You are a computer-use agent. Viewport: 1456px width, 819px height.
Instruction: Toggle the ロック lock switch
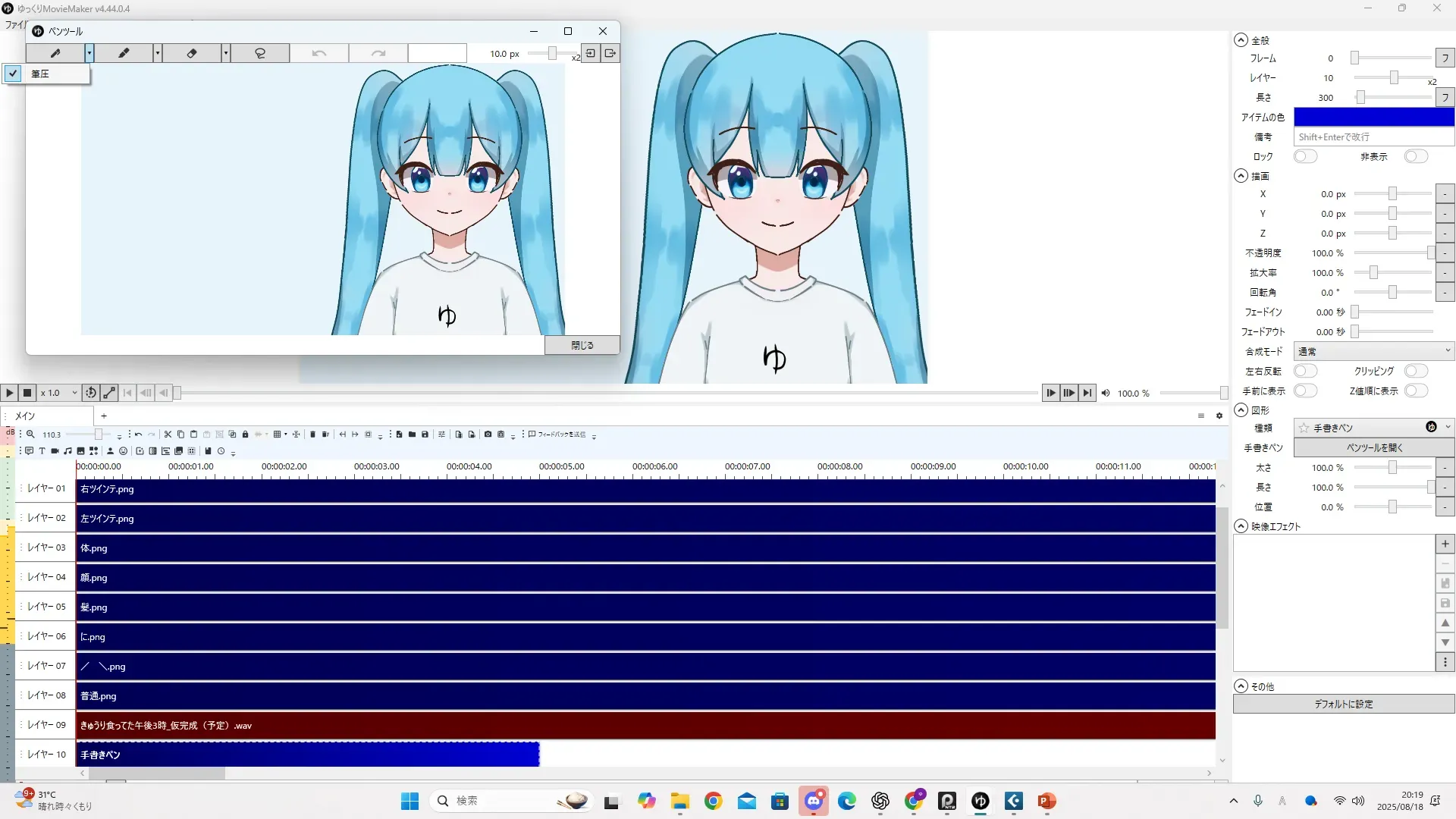pyautogui.click(x=1305, y=156)
